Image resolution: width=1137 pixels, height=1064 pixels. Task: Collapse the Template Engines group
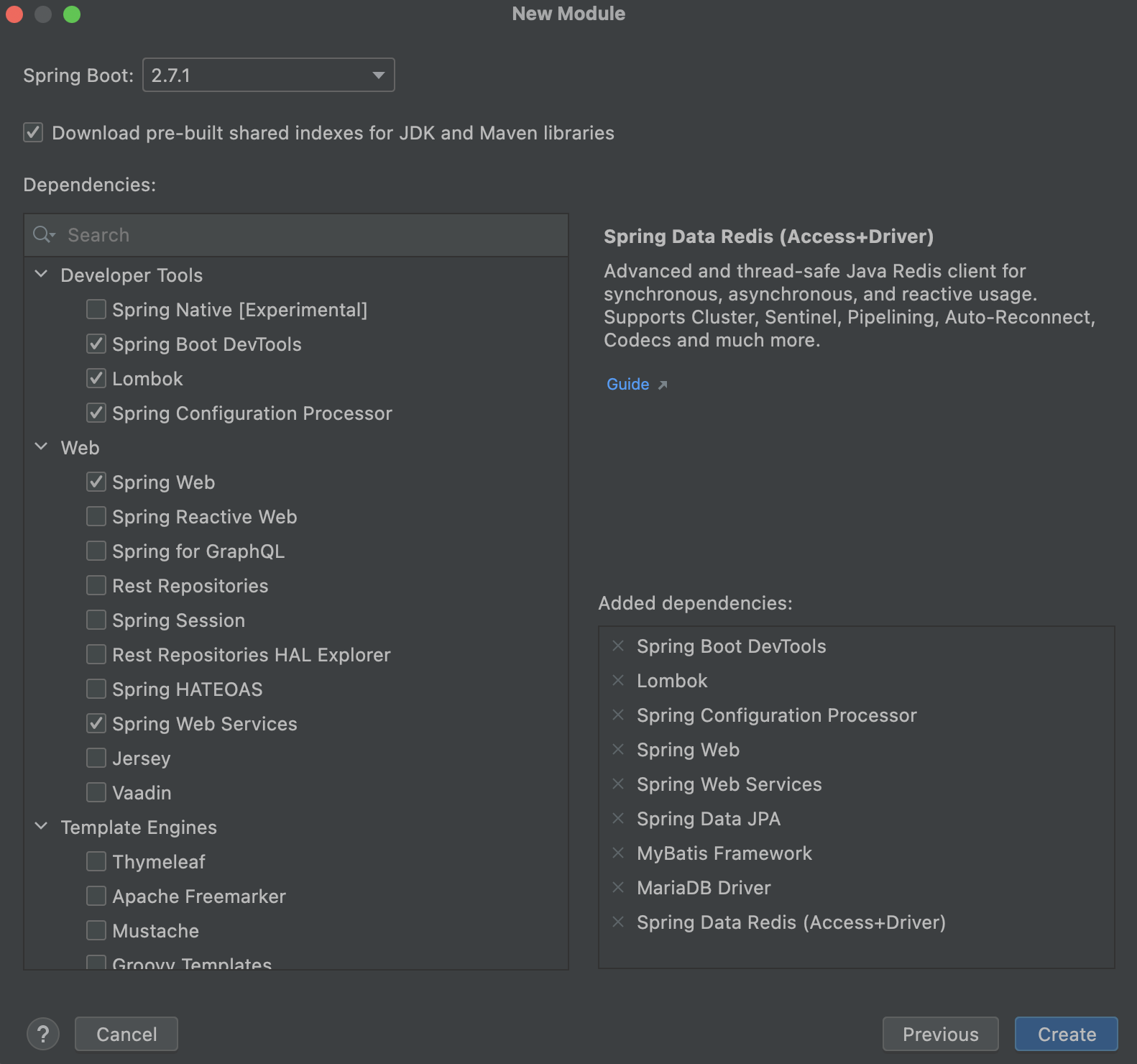tap(42, 827)
